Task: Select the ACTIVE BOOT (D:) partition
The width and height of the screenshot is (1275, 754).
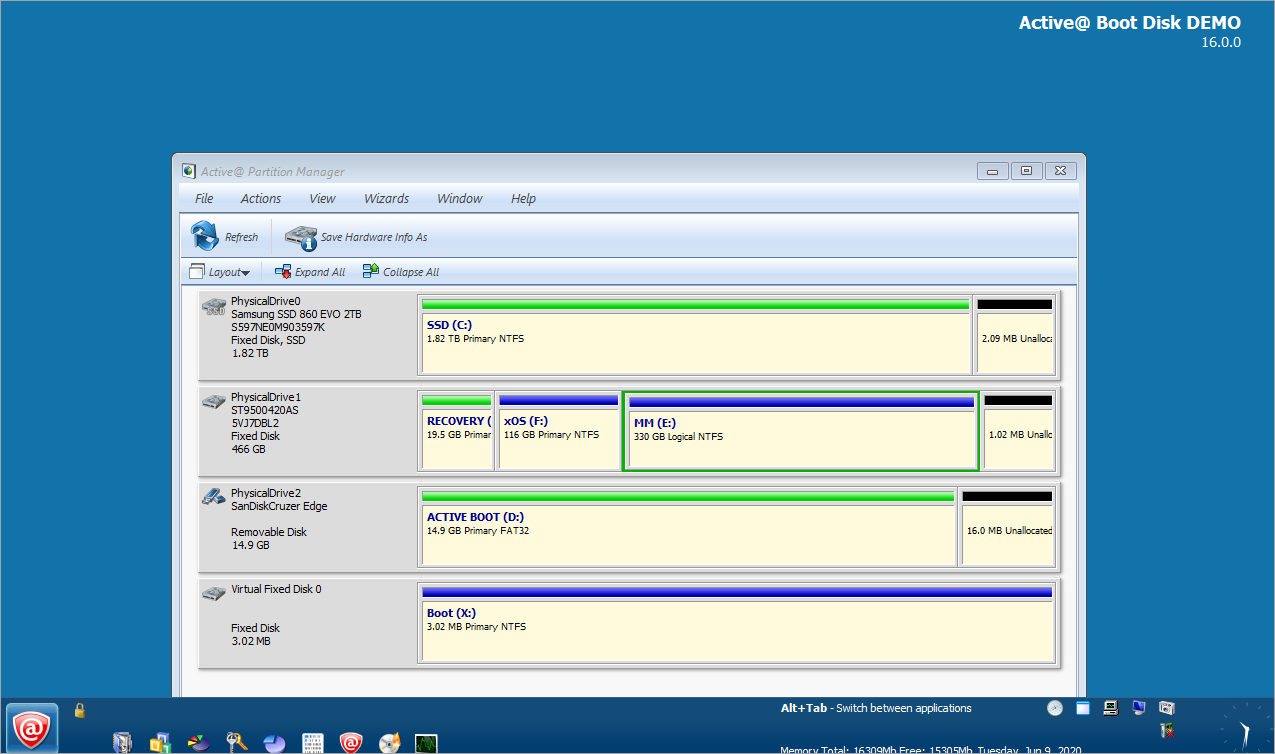Action: [688, 535]
